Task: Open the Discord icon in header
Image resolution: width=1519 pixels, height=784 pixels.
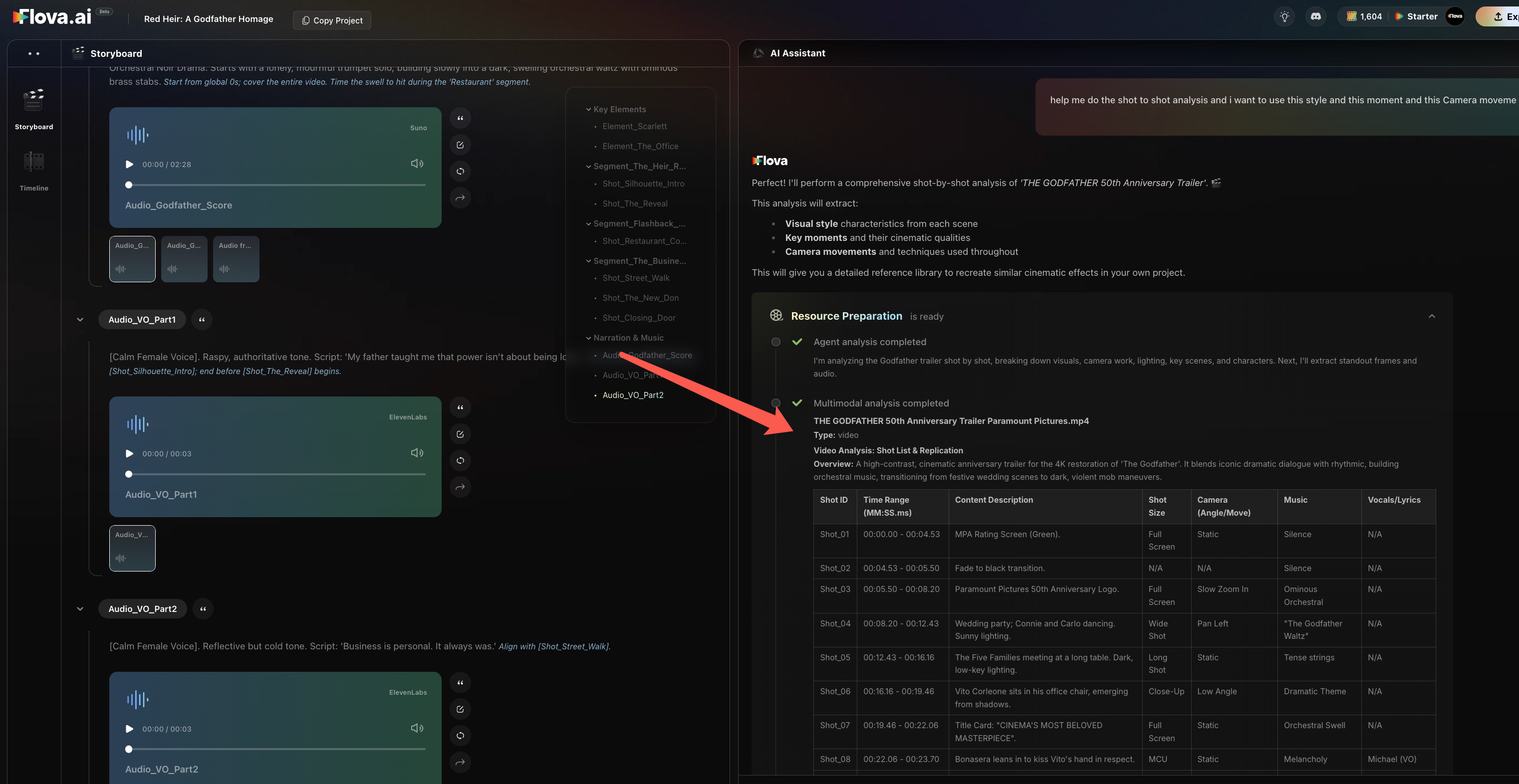Action: pyautogui.click(x=1315, y=16)
